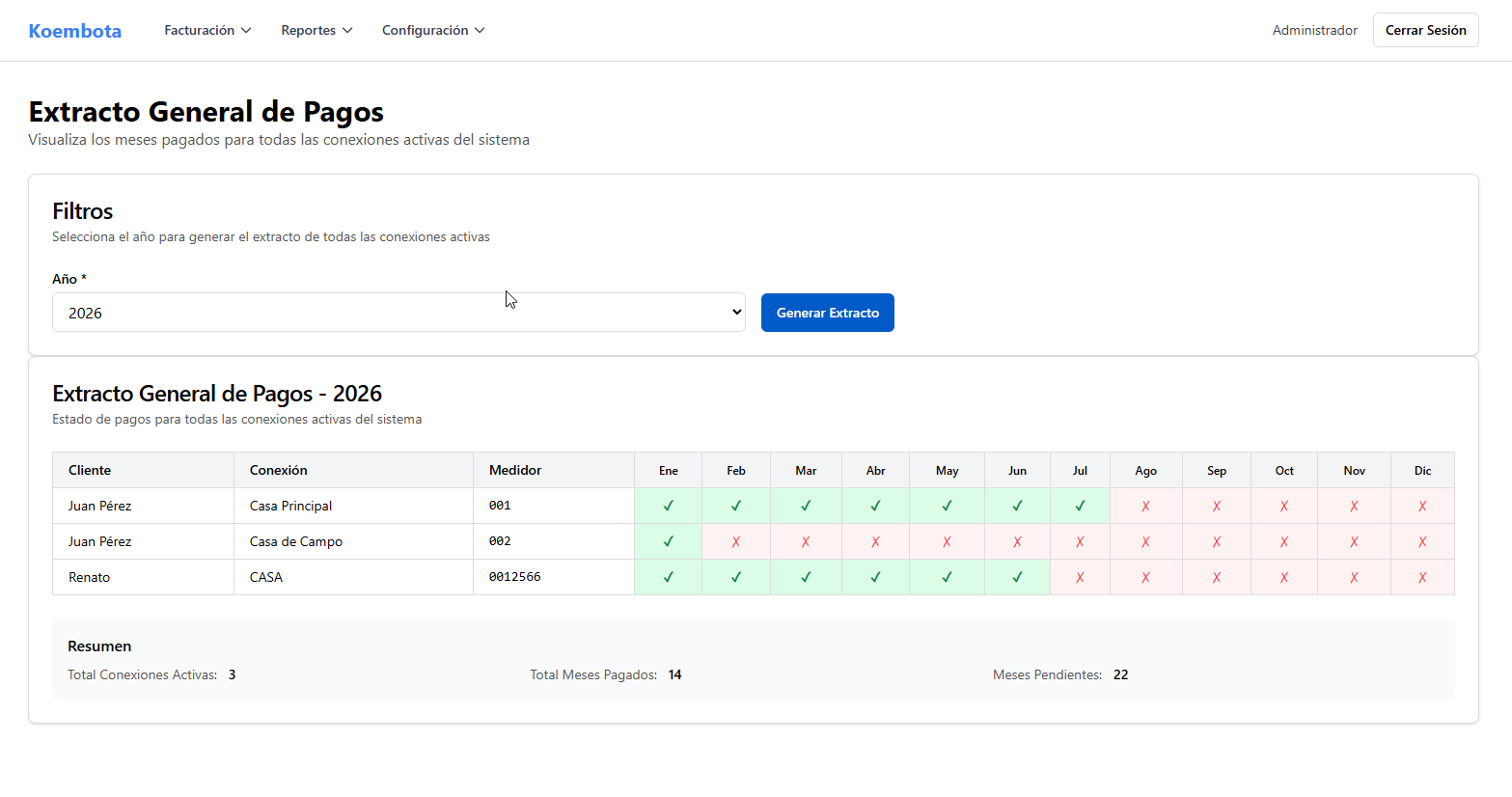Image resolution: width=1512 pixels, height=797 pixels.
Task: Open the Configuración menu
Action: (x=433, y=31)
